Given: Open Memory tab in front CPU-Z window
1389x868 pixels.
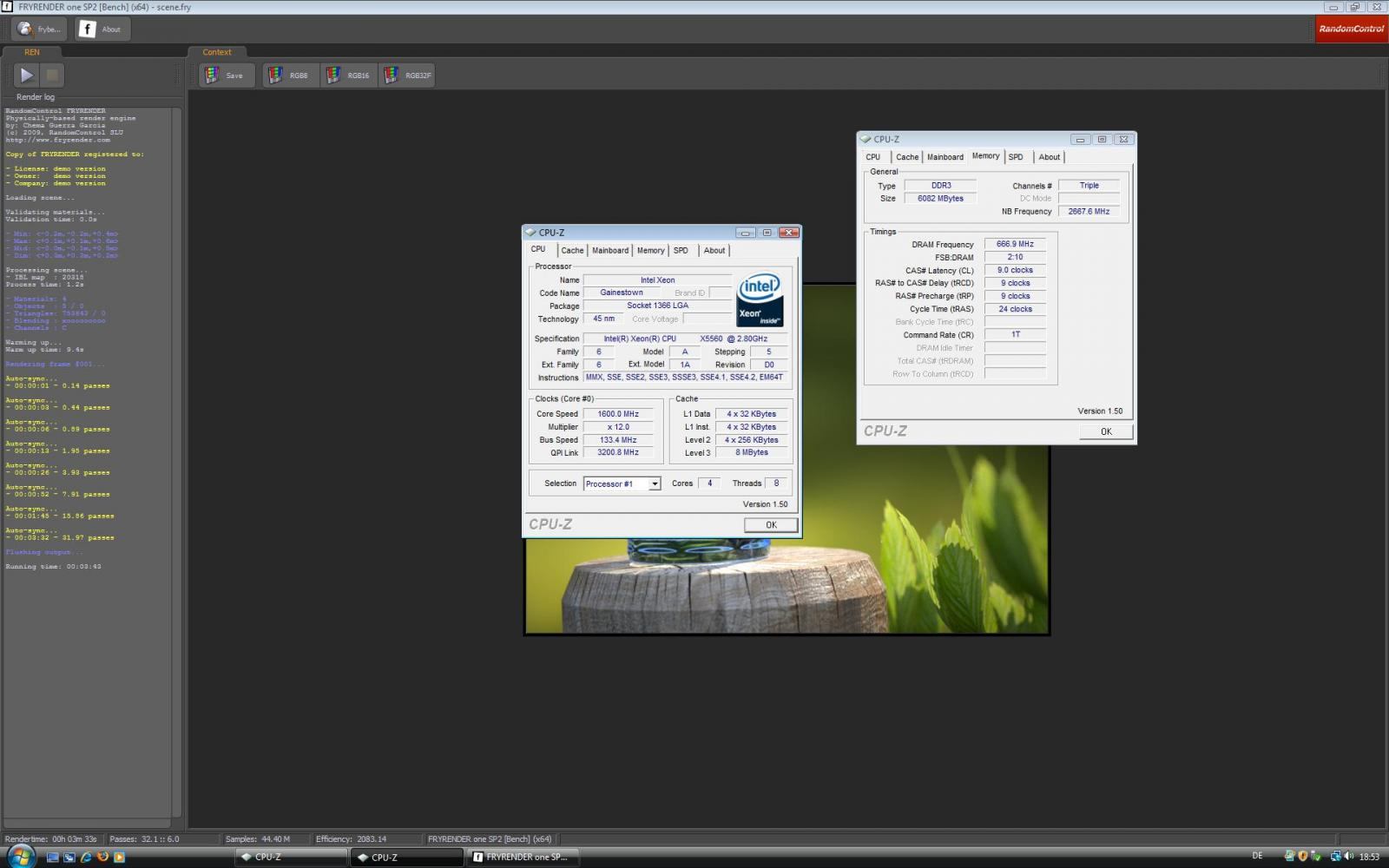Looking at the screenshot, I should tap(651, 250).
